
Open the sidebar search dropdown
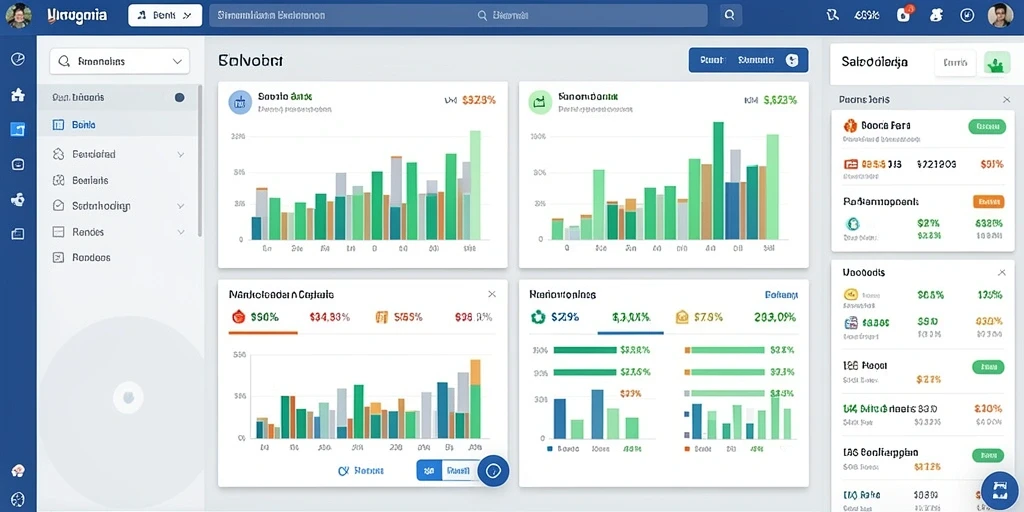tap(120, 61)
